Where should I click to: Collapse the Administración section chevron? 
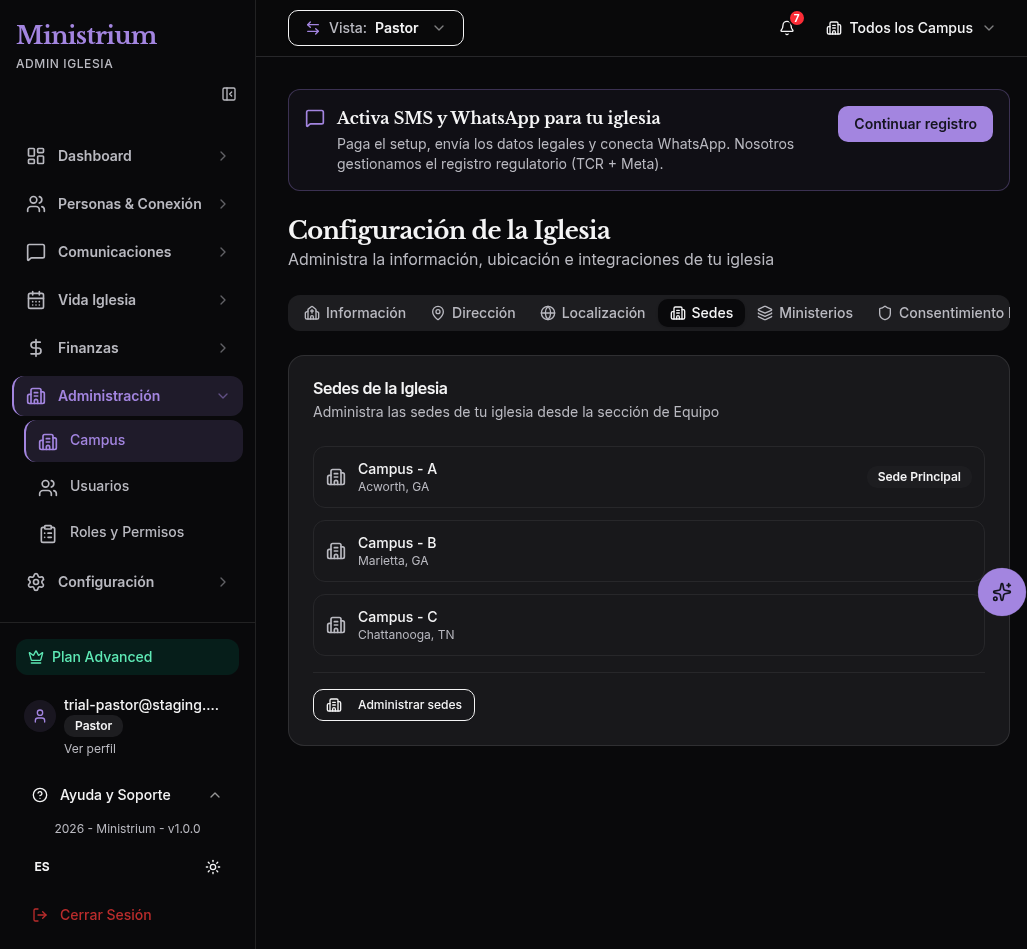(223, 396)
